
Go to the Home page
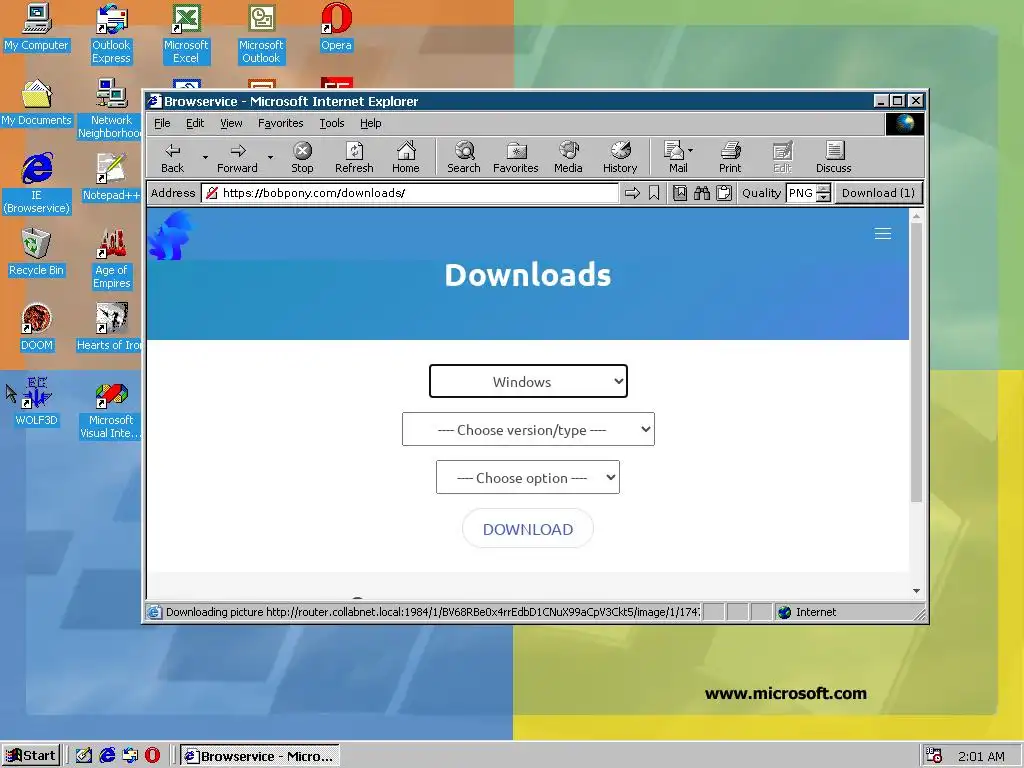pos(406,157)
